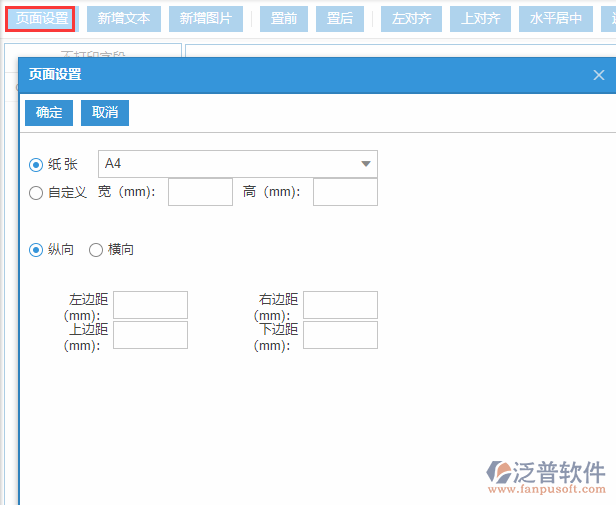Select the 纸张 radio option
This screenshot has height=505, width=616.
[x=36, y=165]
